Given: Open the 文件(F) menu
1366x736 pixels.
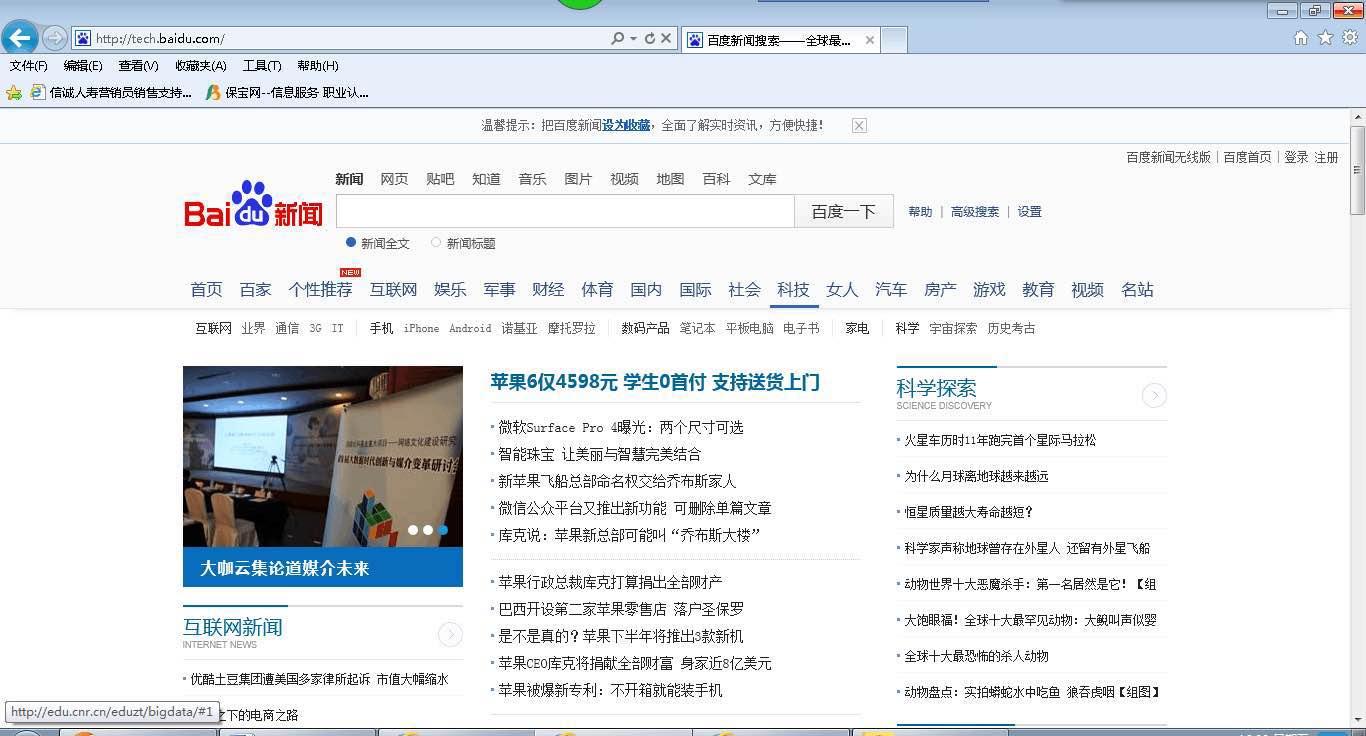Looking at the screenshot, I should pos(29,66).
